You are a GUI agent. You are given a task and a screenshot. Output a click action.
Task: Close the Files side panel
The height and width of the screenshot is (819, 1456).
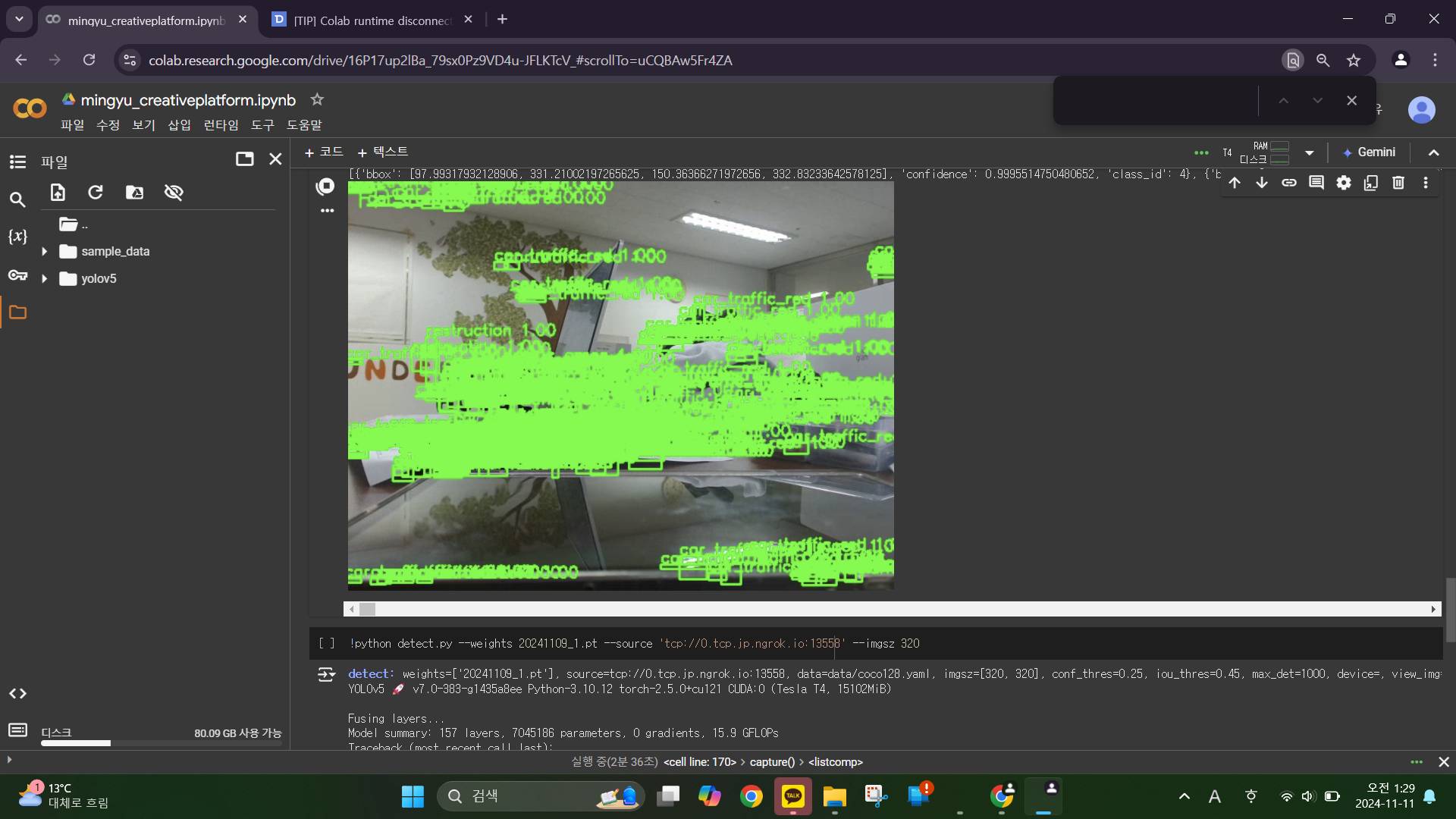[x=275, y=158]
